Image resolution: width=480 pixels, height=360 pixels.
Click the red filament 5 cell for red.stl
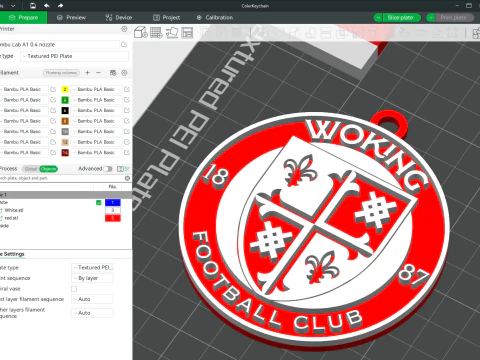tap(113, 218)
